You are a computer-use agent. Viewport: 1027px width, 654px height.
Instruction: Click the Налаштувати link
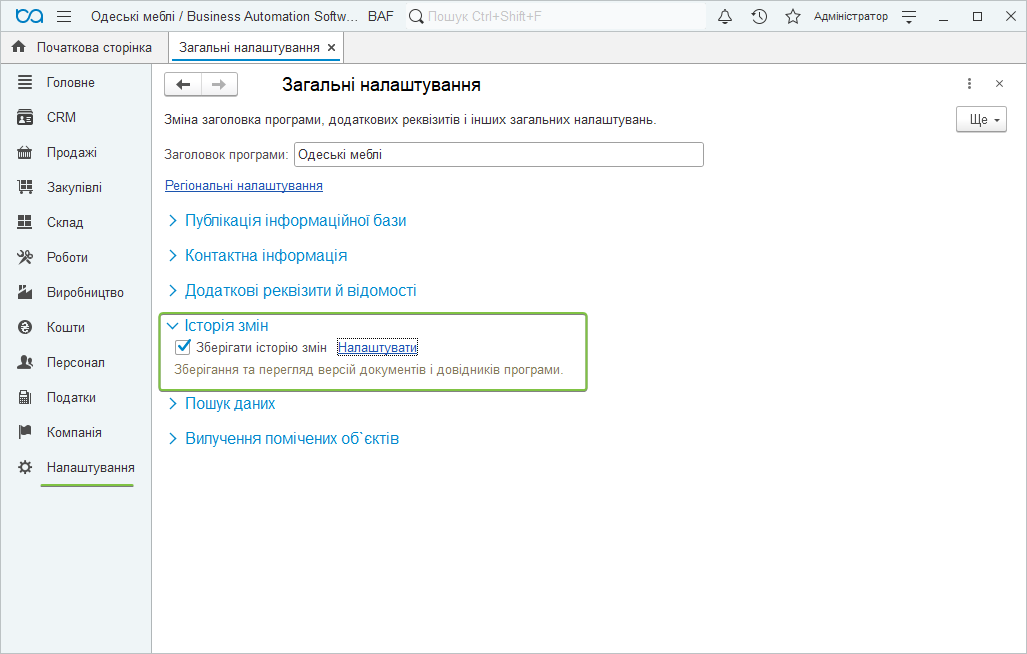pos(377,348)
